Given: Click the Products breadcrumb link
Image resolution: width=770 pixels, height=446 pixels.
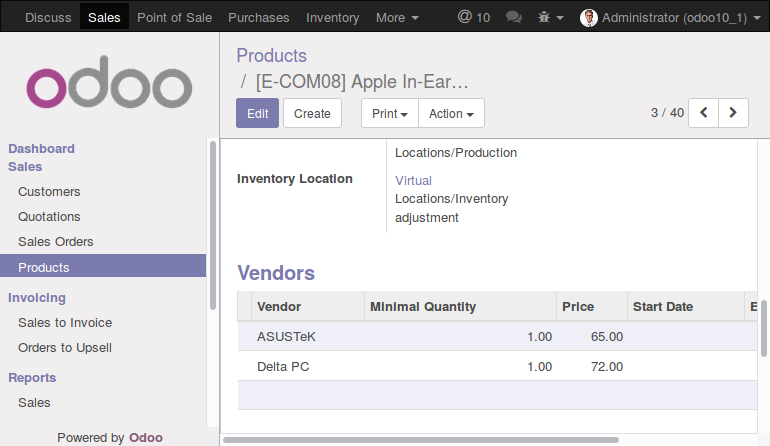Looking at the screenshot, I should tap(272, 56).
